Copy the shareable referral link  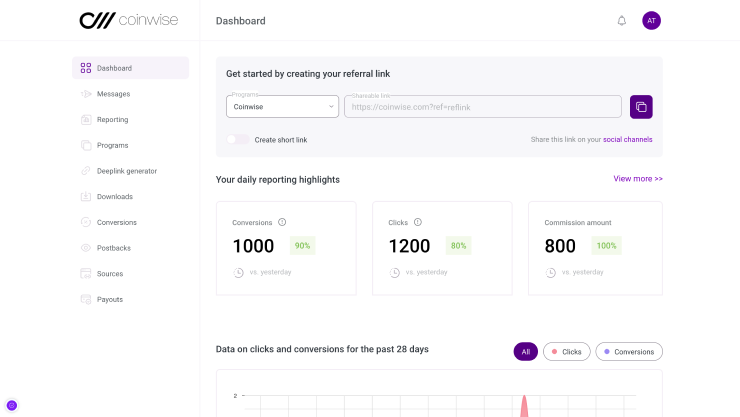(641, 107)
